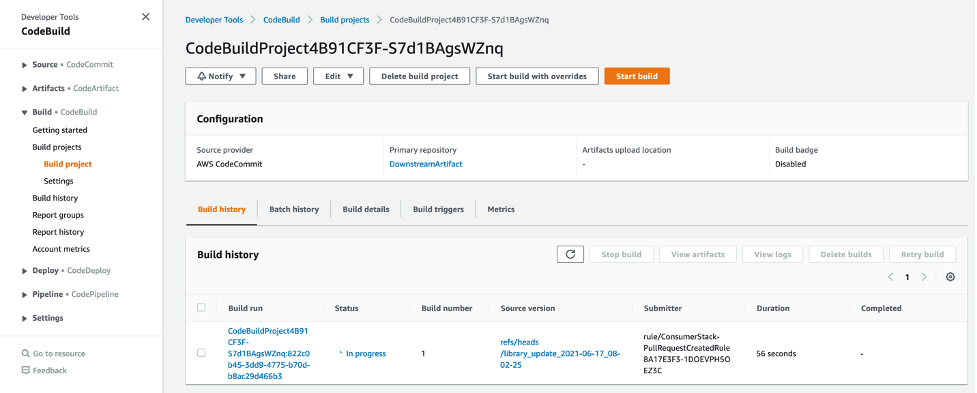Image resolution: width=977 pixels, height=393 pixels.
Task: Click Build number column header
Action: [x=447, y=308]
